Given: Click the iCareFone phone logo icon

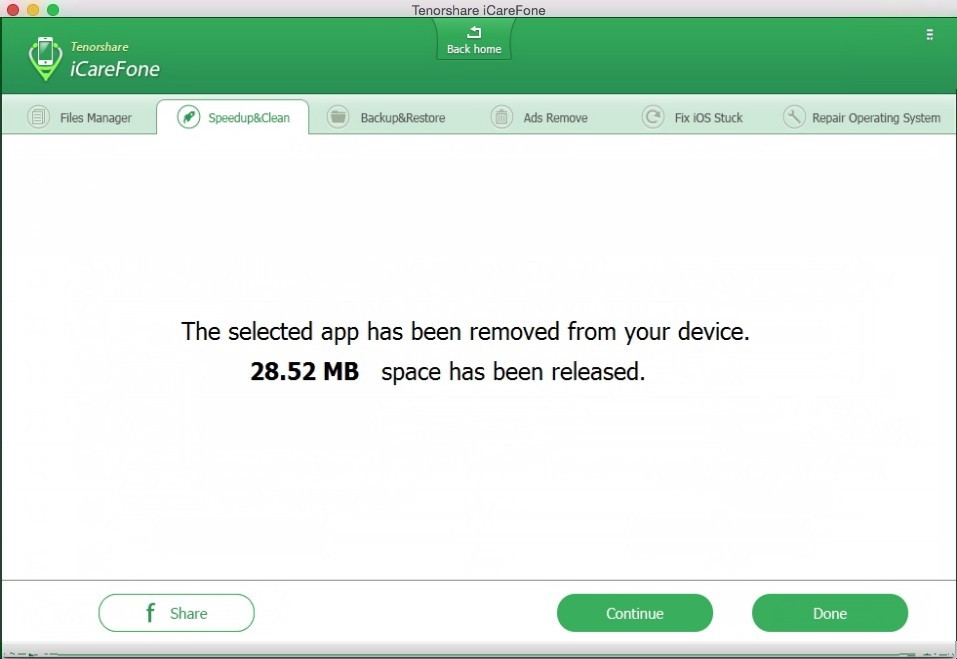Looking at the screenshot, I should coord(45,59).
